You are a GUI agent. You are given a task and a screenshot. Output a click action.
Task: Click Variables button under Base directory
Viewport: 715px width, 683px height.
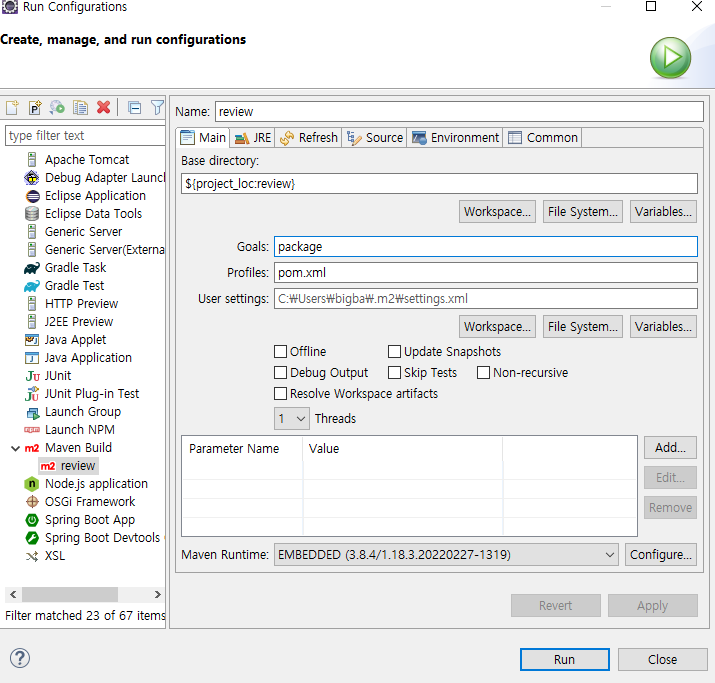coord(663,212)
